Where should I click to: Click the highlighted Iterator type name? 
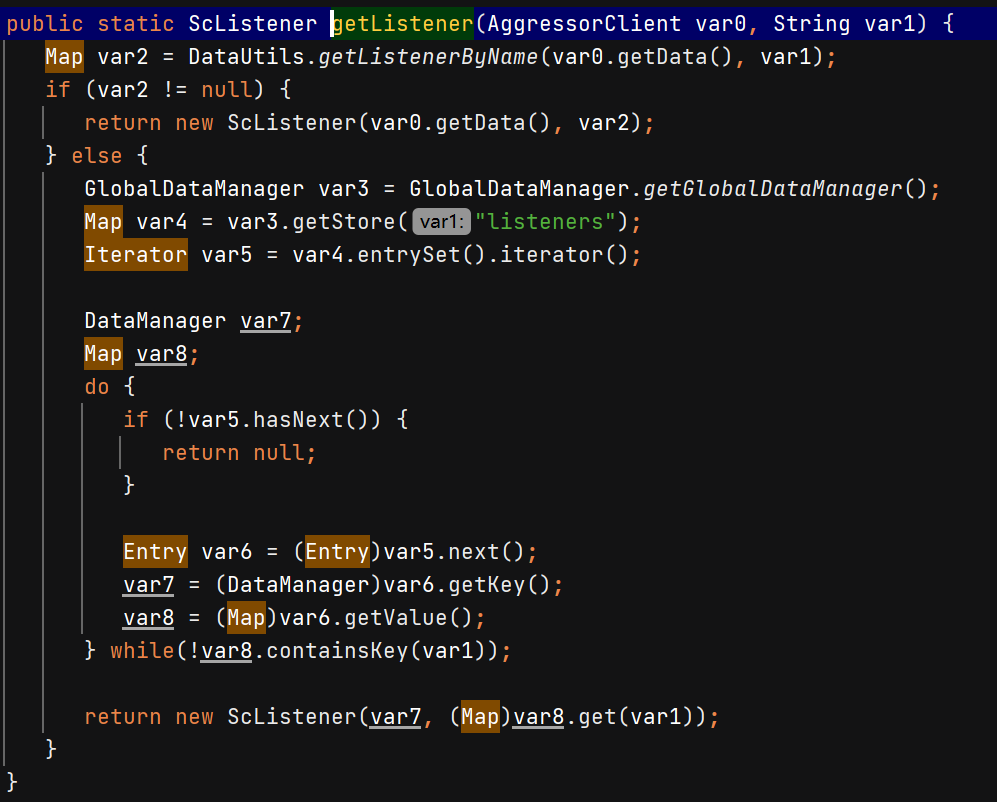(x=135, y=255)
